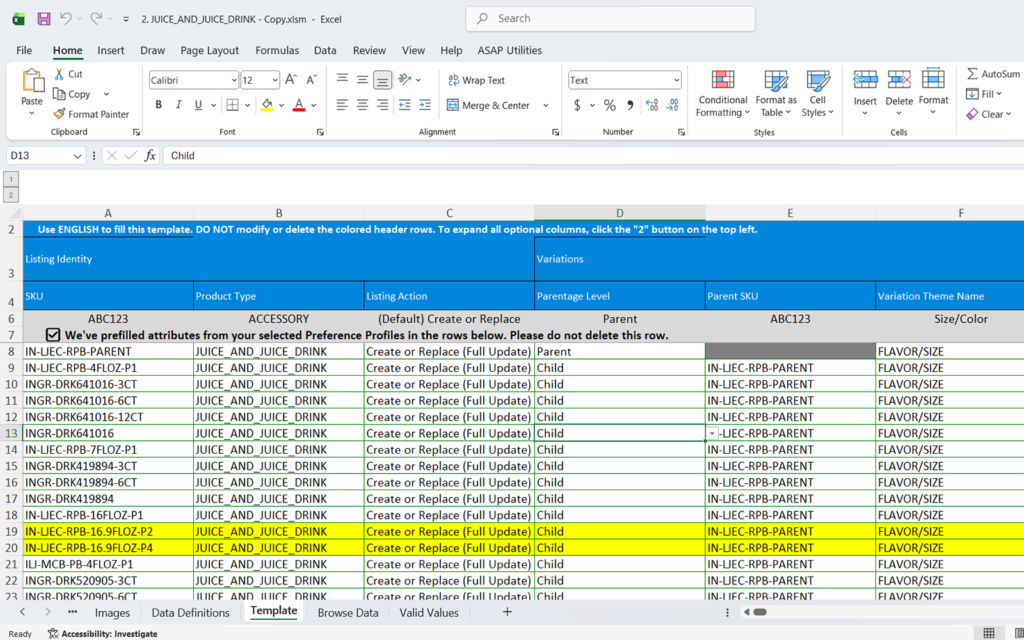Viewport: 1024px width, 640px height.
Task: Open the Formulas ribbon tab
Action: 277,50
